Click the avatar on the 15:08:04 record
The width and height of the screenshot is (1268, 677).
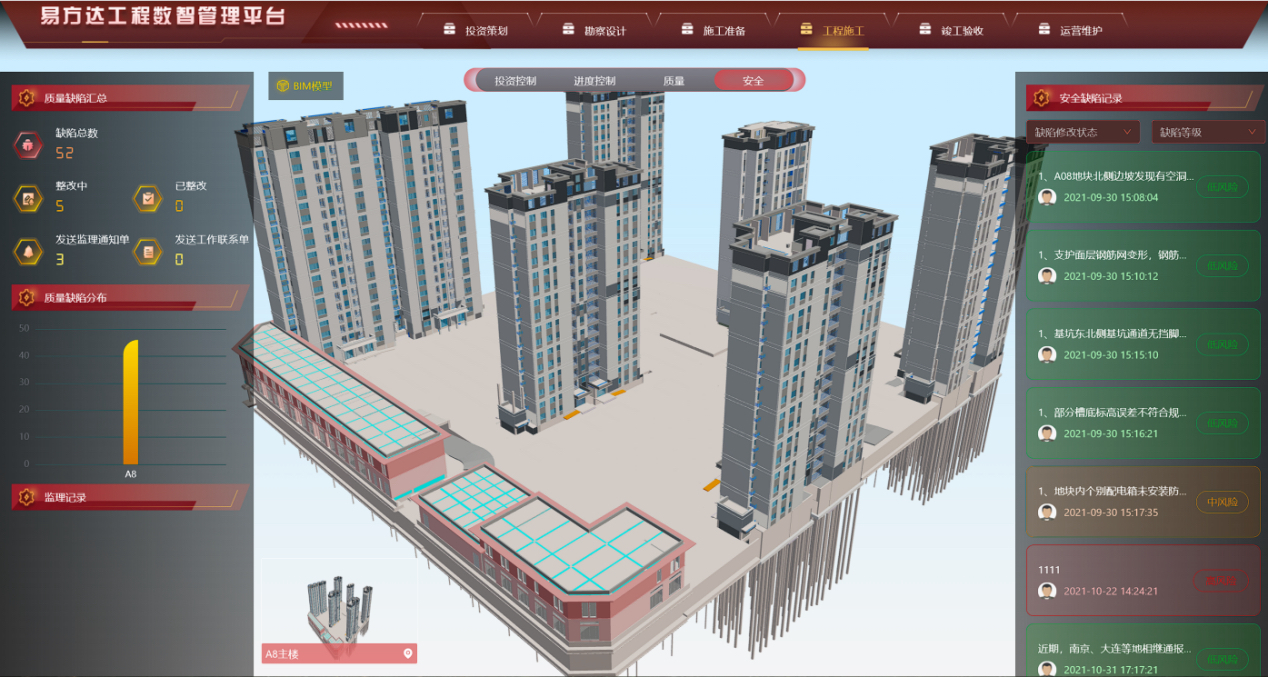coord(1047,197)
